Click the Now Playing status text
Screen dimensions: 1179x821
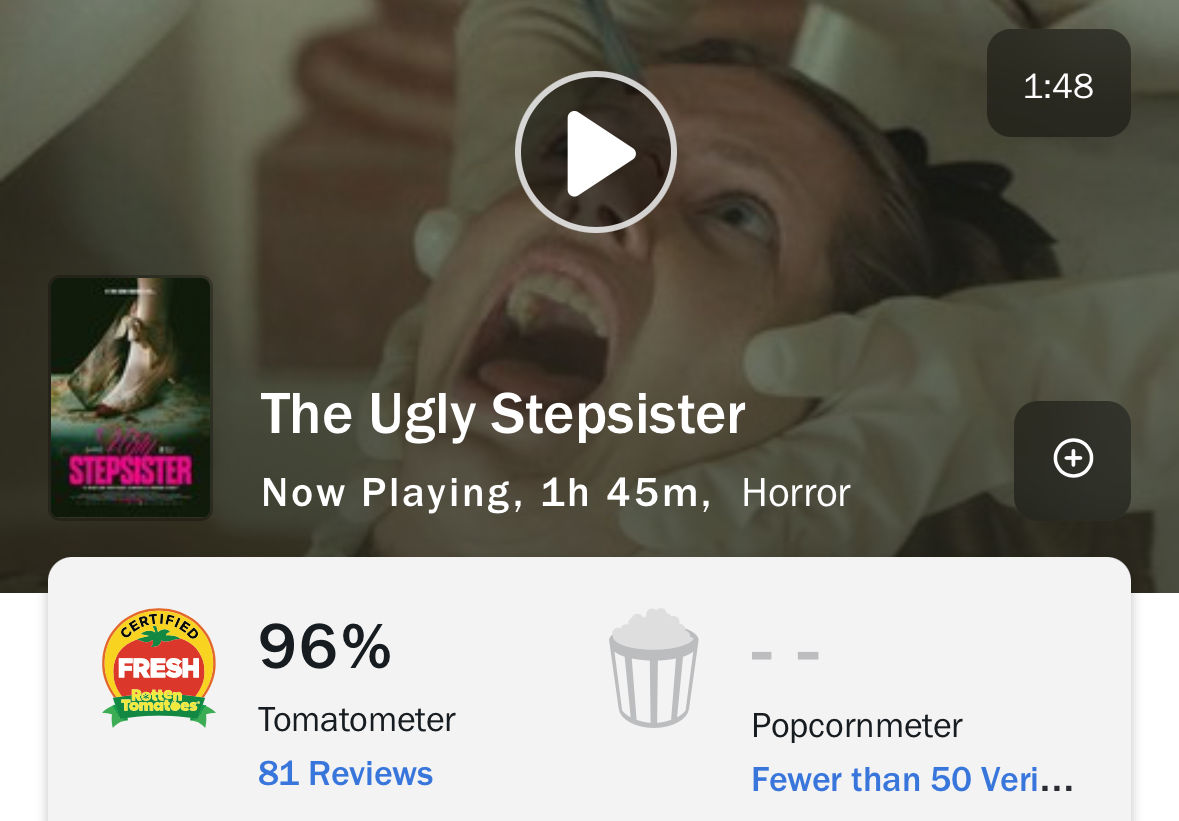(x=386, y=493)
